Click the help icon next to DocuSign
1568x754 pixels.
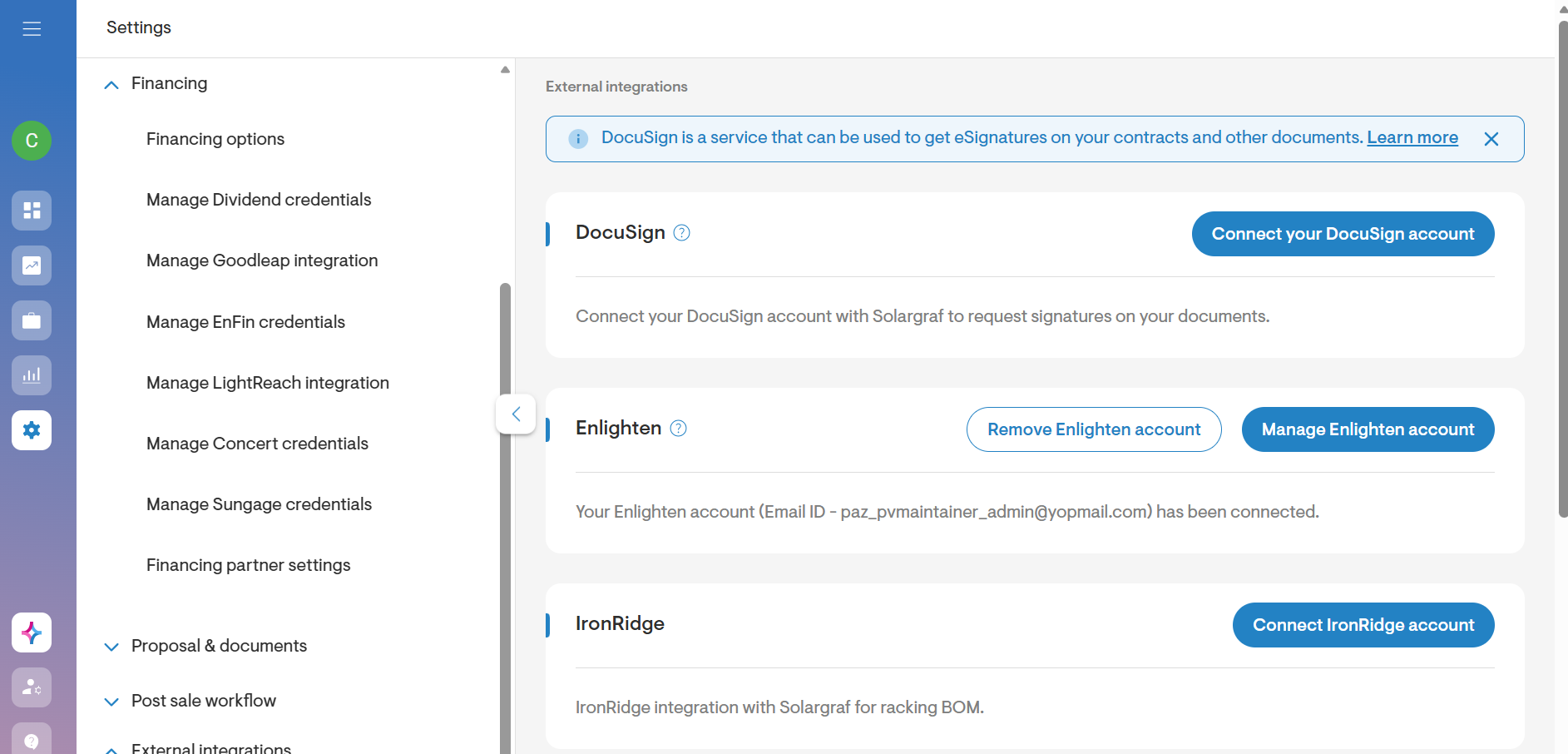tap(682, 233)
